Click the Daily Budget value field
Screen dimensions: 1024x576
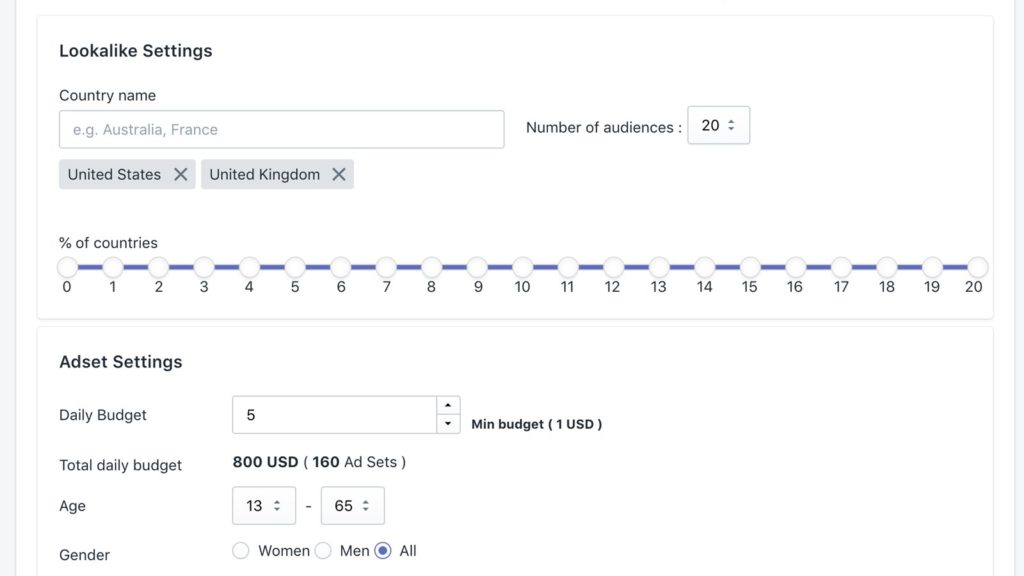pyautogui.click(x=334, y=415)
